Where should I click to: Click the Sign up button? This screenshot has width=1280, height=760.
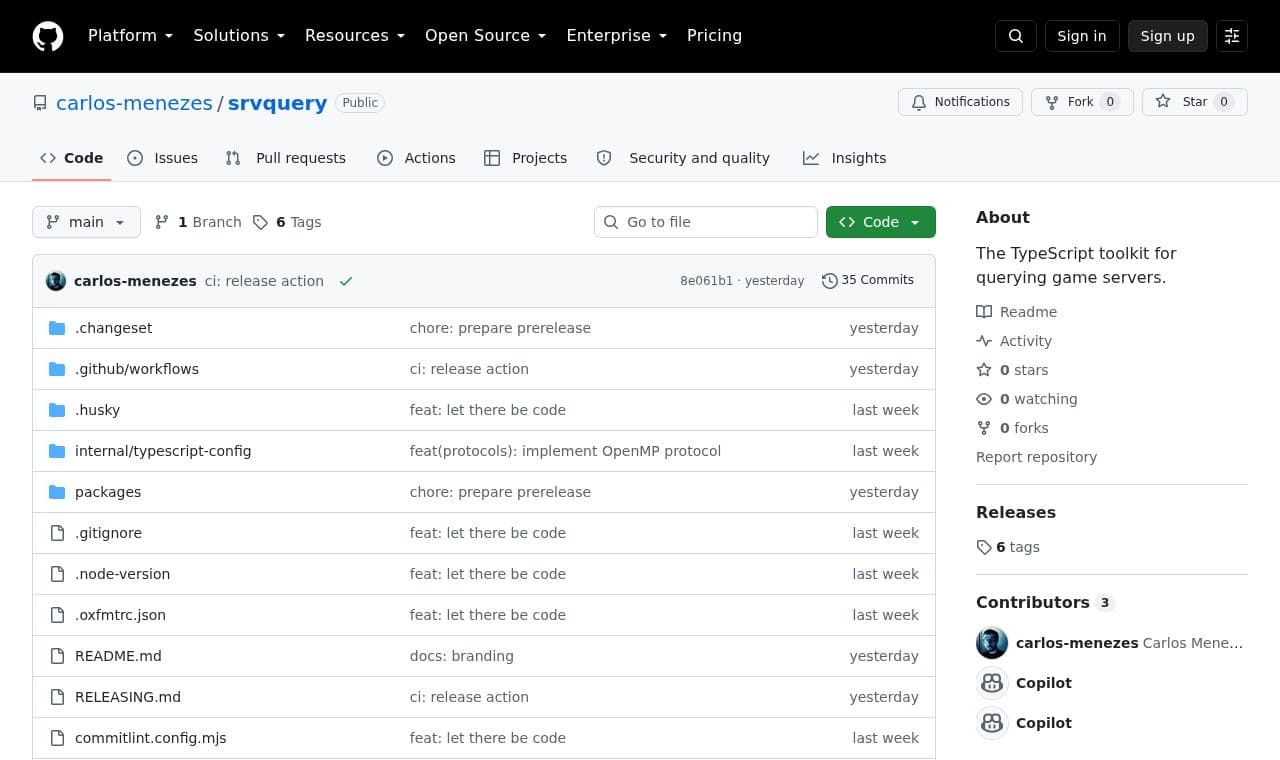tap(1168, 36)
